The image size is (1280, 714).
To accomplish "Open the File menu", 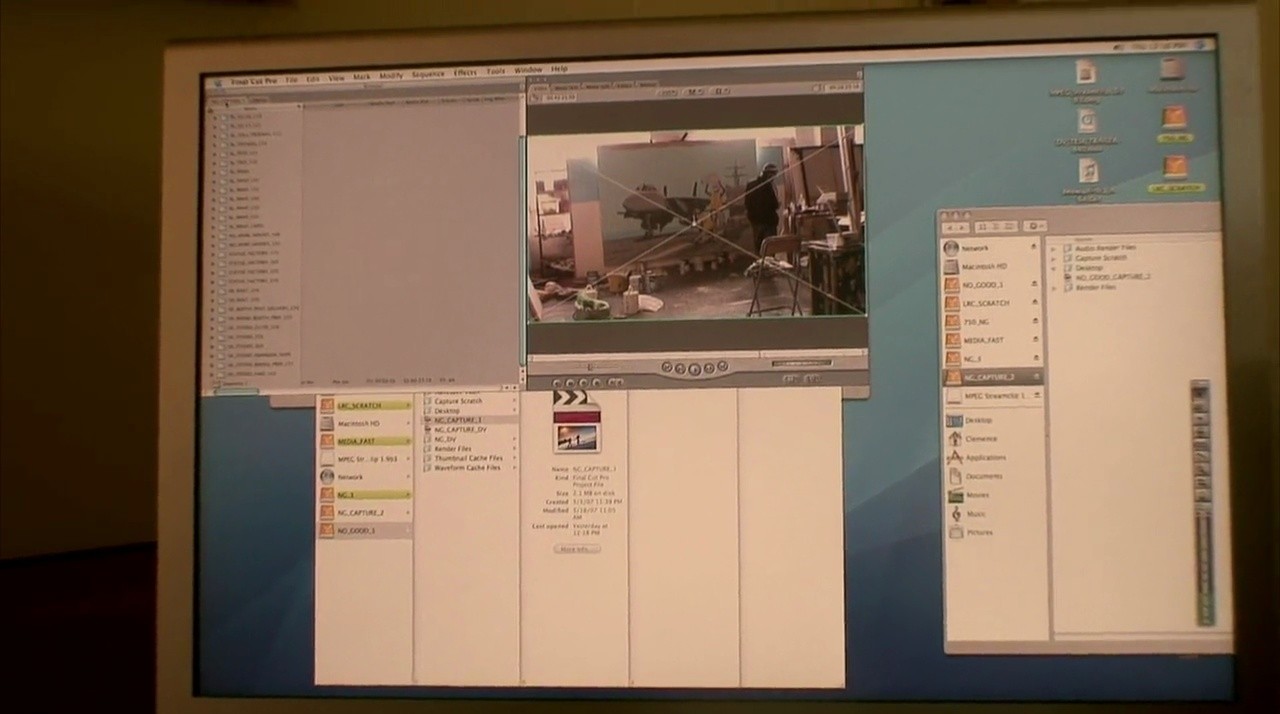I will coord(291,79).
